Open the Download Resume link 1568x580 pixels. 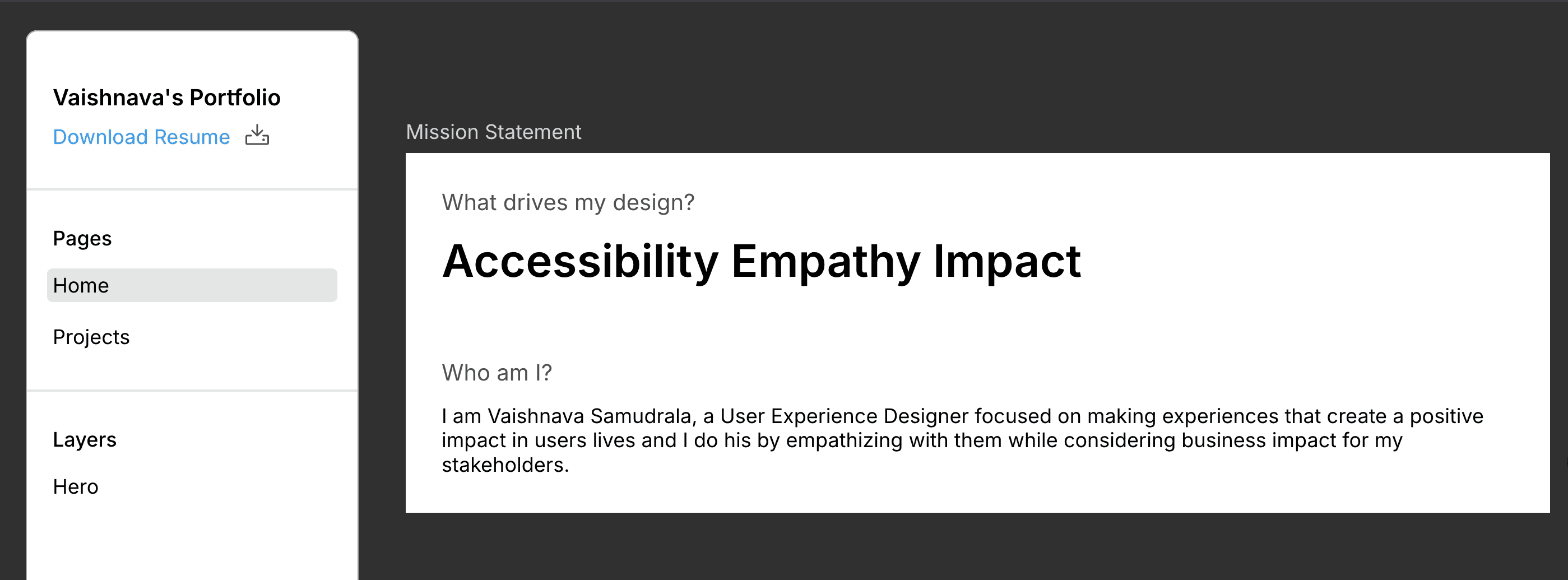[141, 137]
